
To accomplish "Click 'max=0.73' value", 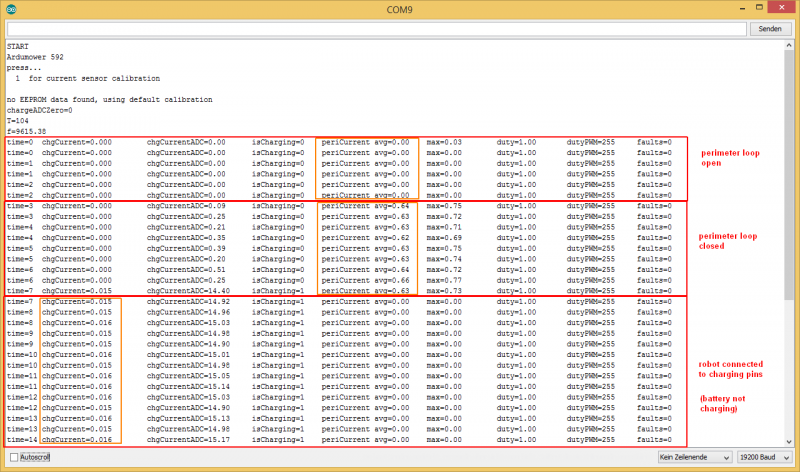I will coord(444,291).
